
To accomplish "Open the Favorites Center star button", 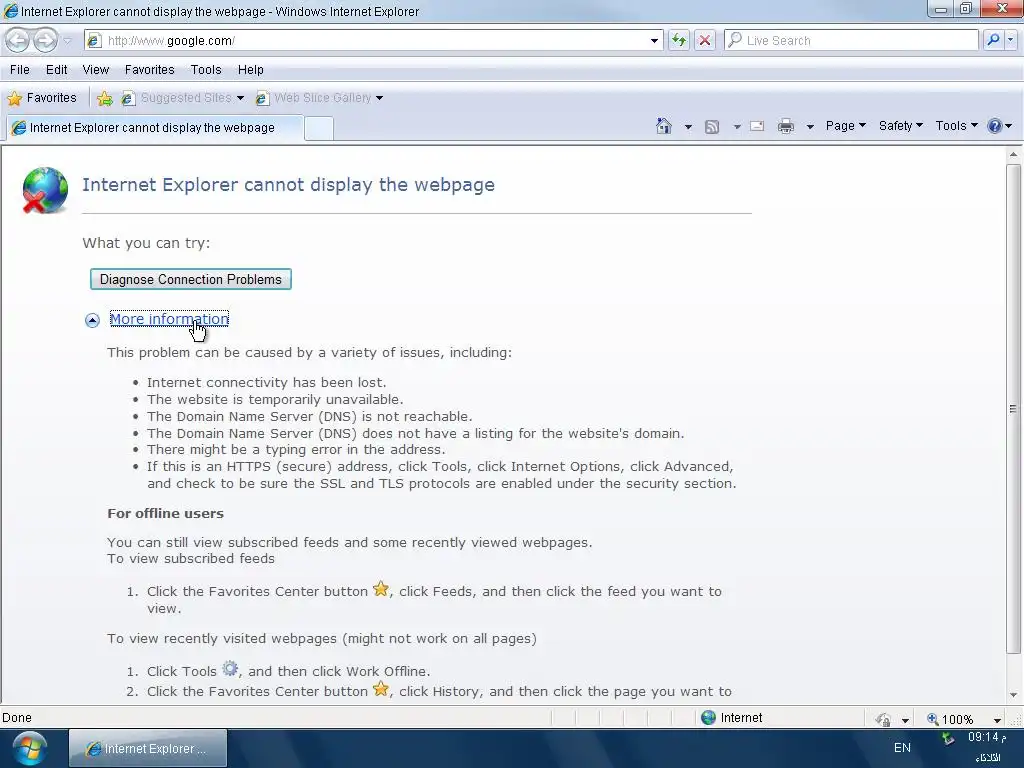I will [42, 98].
